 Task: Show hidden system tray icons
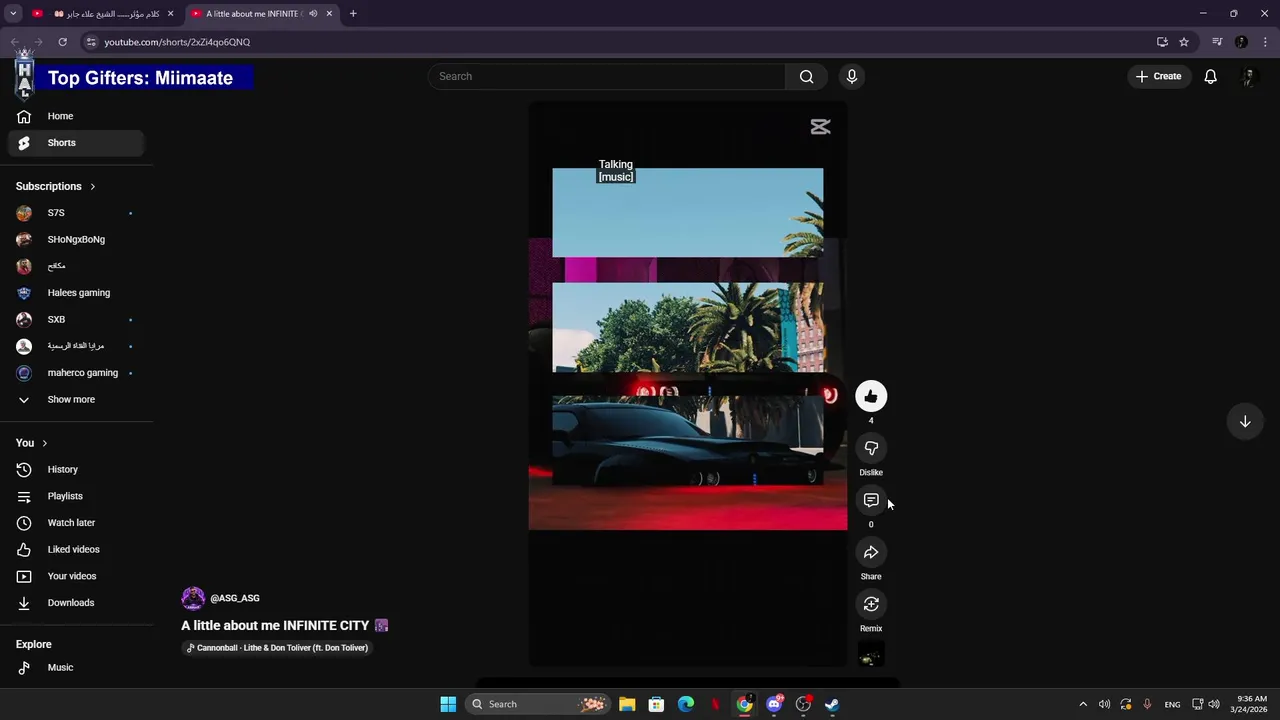point(1083,704)
